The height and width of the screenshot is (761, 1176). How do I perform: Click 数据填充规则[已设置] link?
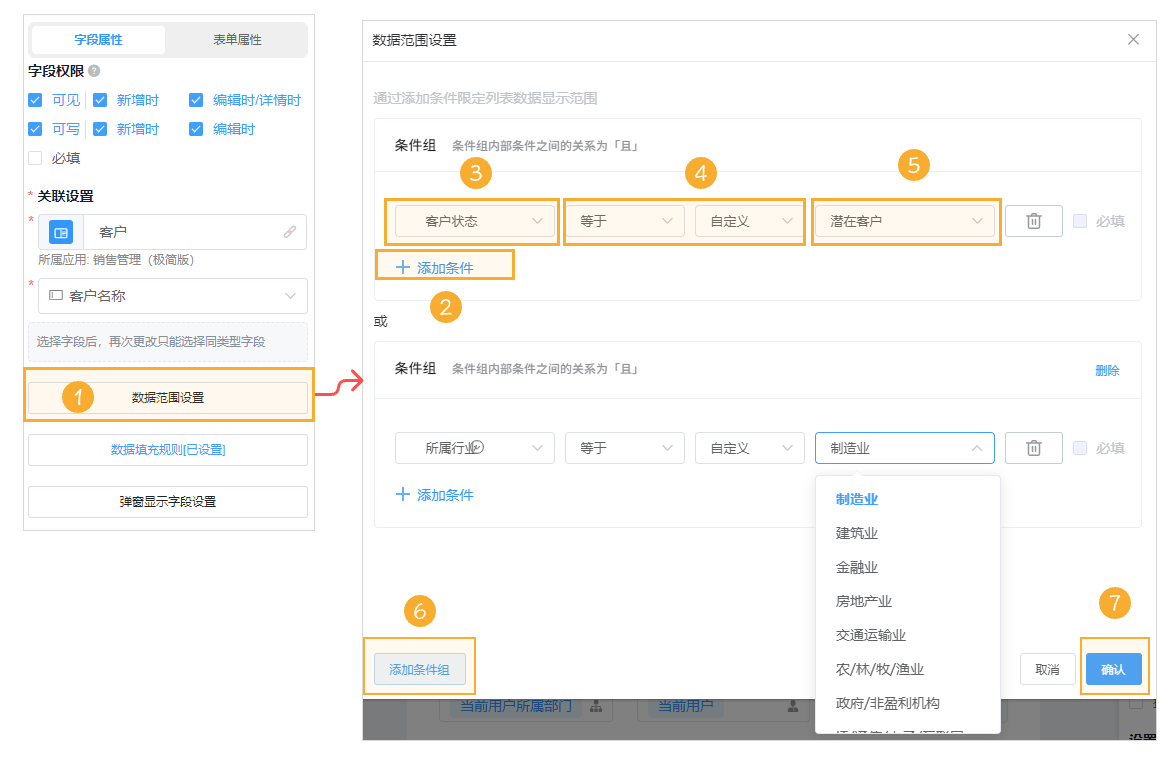(166, 450)
